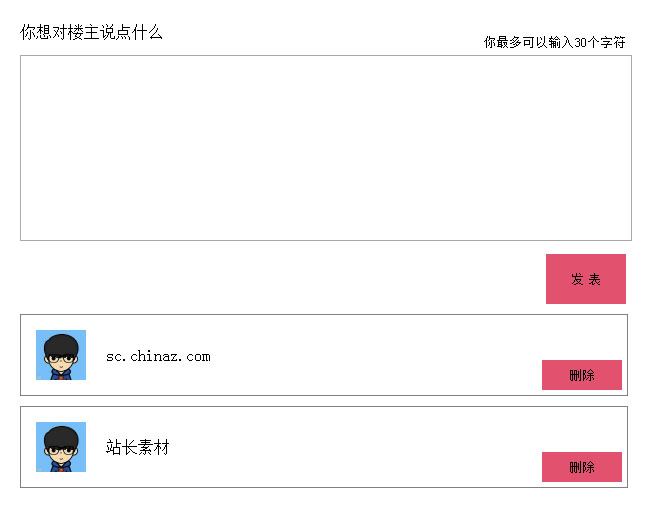
Task: Click the 你最多可以输入30个字符 hint text
Action: (x=554, y=42)
